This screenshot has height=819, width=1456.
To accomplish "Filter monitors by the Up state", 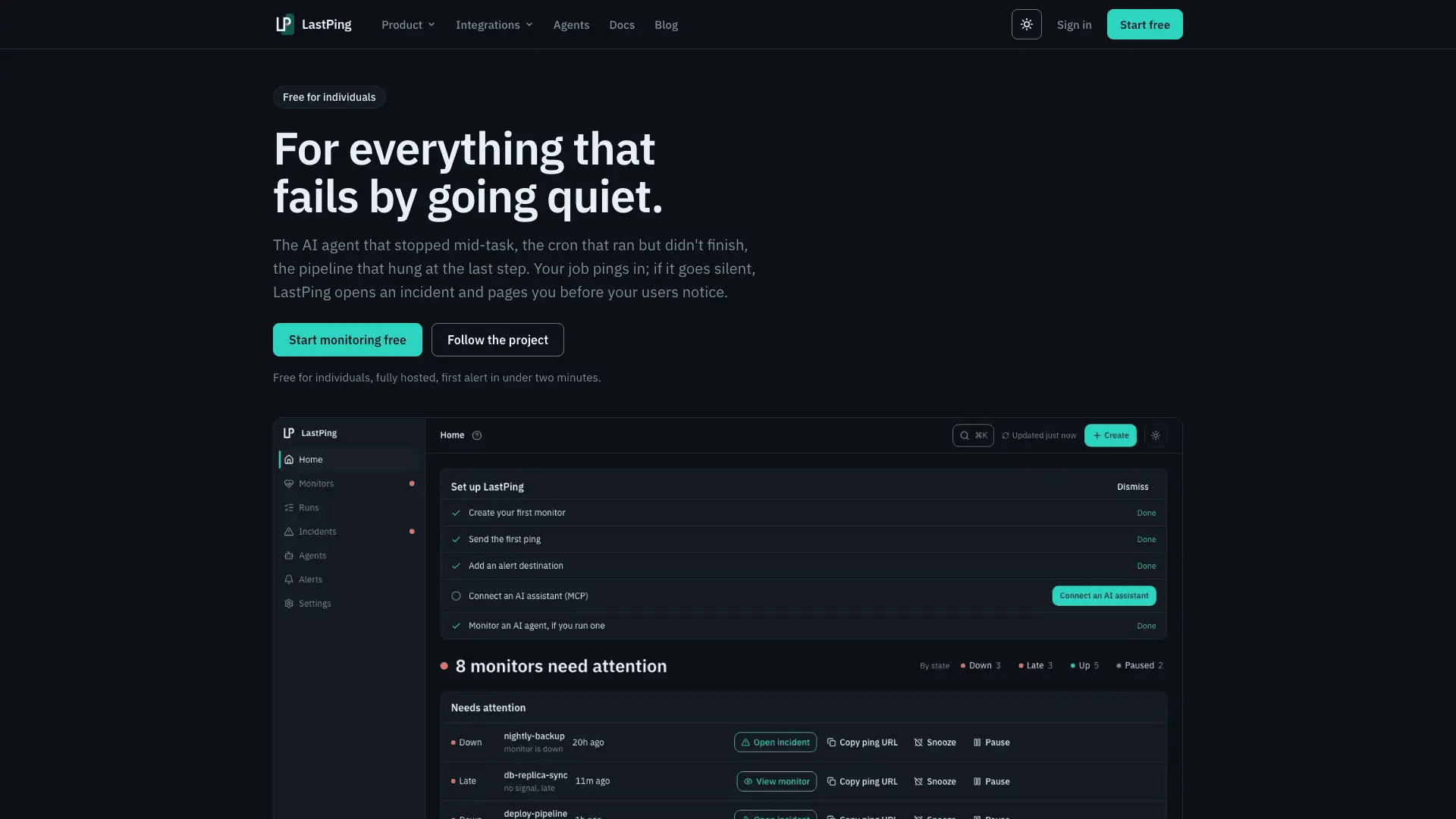I will pos(1084,666).
